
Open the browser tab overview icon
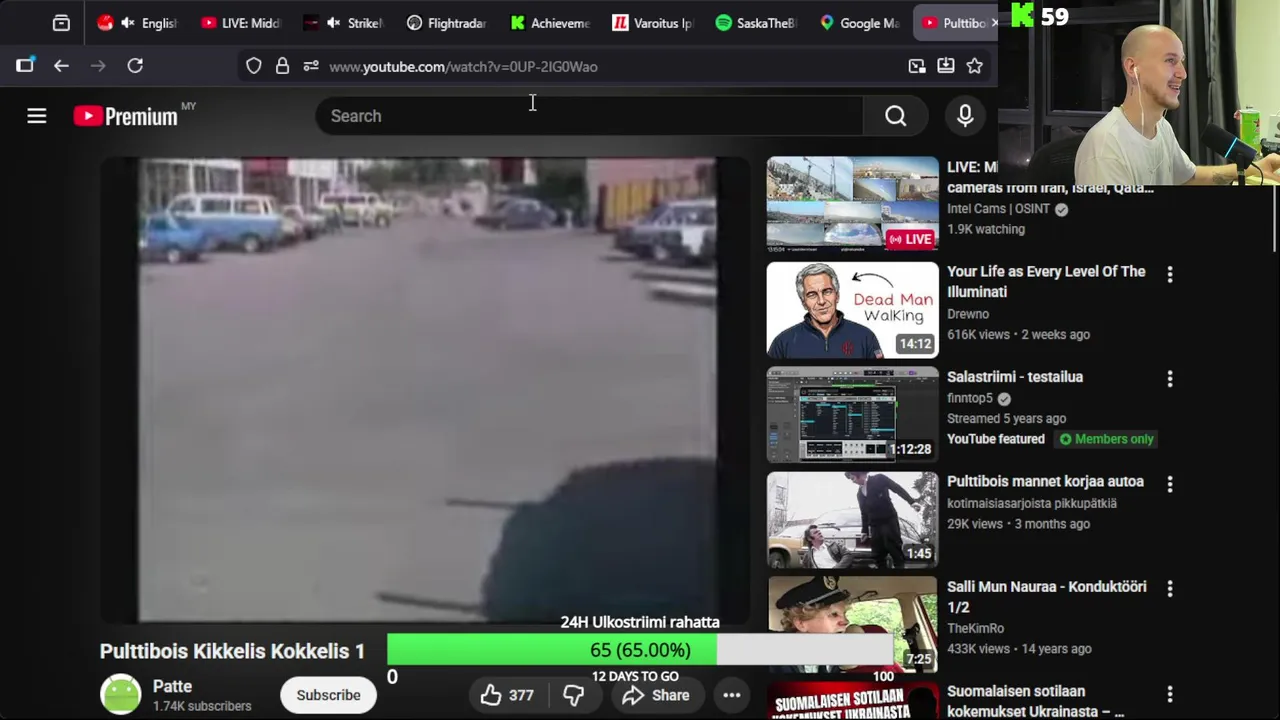(61, 23)
